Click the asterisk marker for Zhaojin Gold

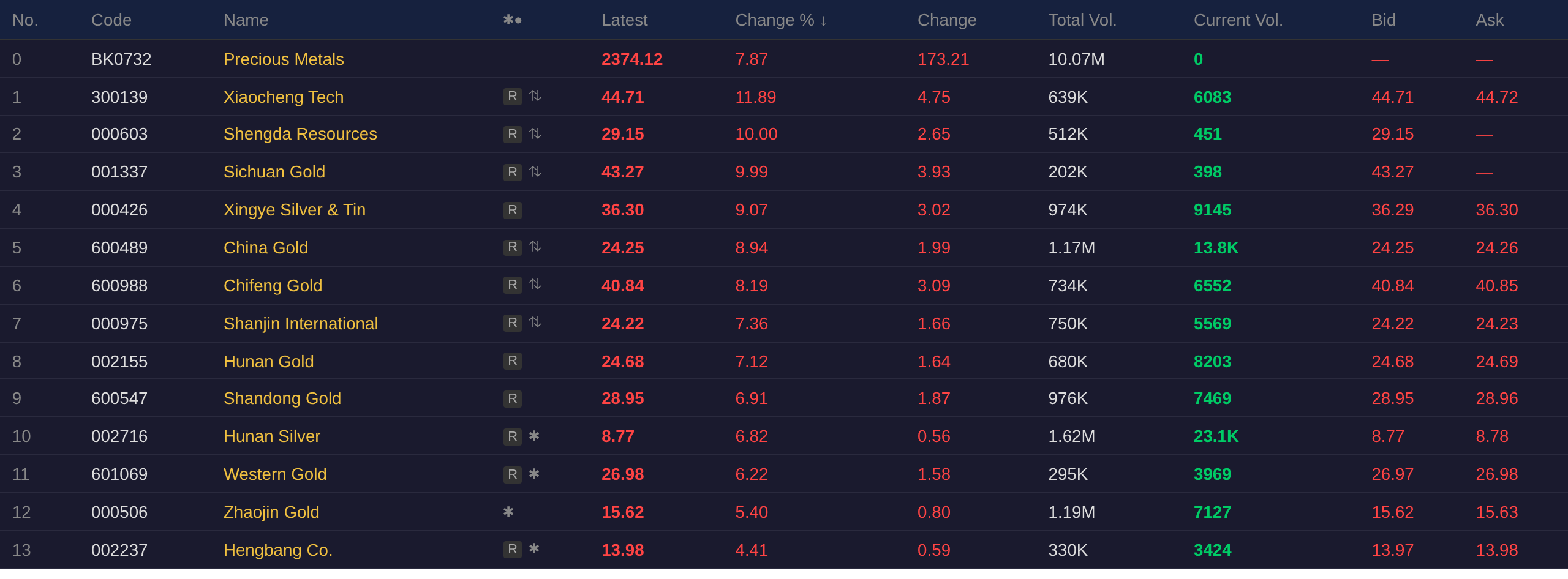tap(508, 512)
